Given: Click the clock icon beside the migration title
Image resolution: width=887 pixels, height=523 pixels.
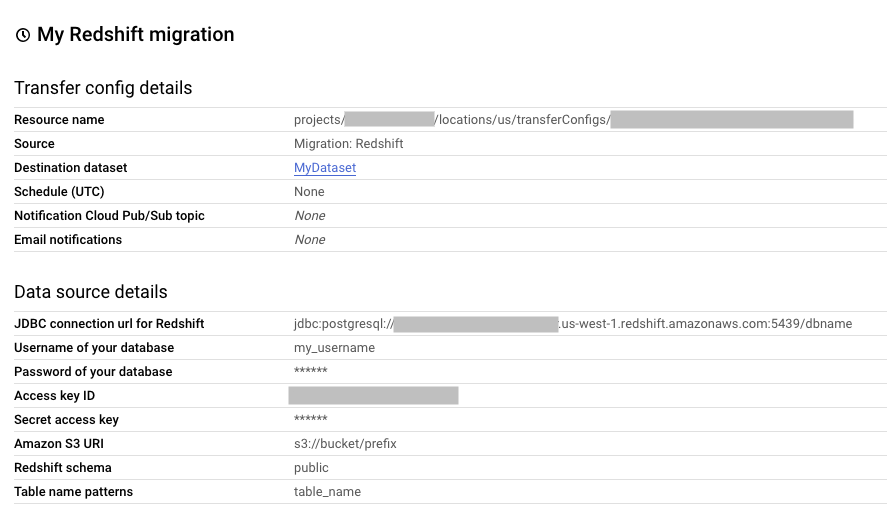Looking at the screenshot, I should [x=22, y=35].
